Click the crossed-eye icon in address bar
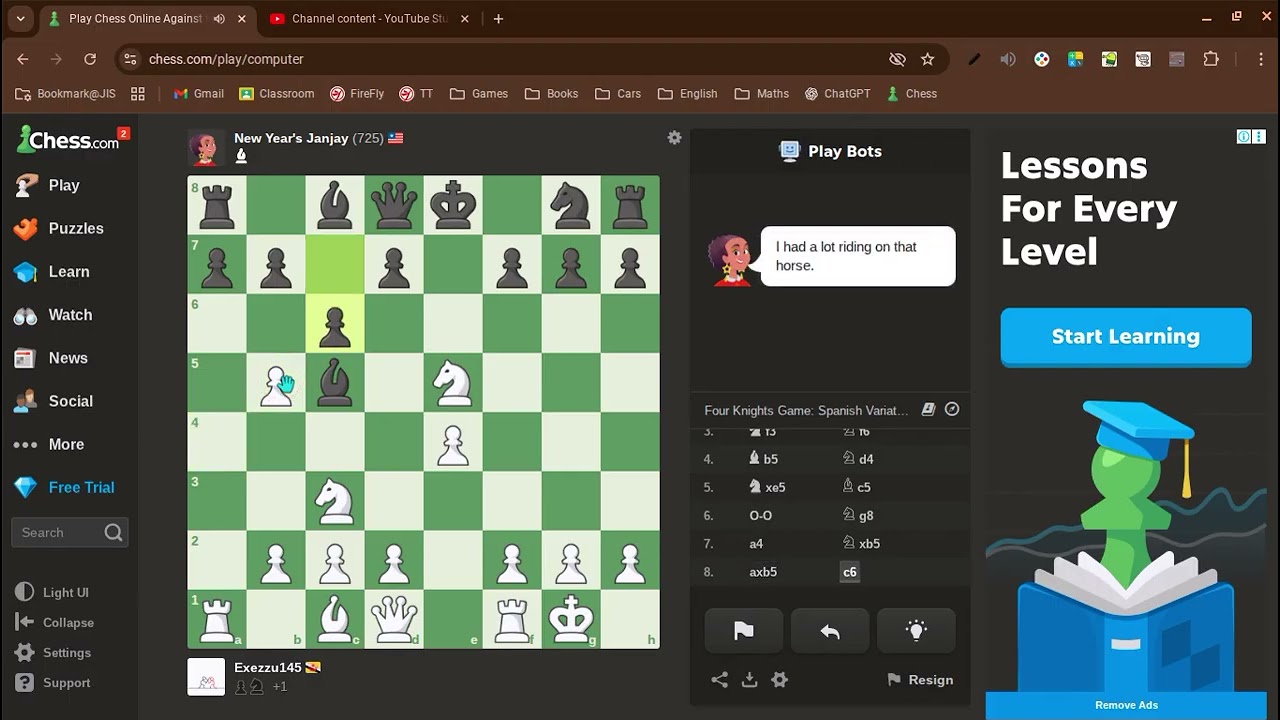Viewport: 1280px width, 720px height. click(x=897, y=59)
